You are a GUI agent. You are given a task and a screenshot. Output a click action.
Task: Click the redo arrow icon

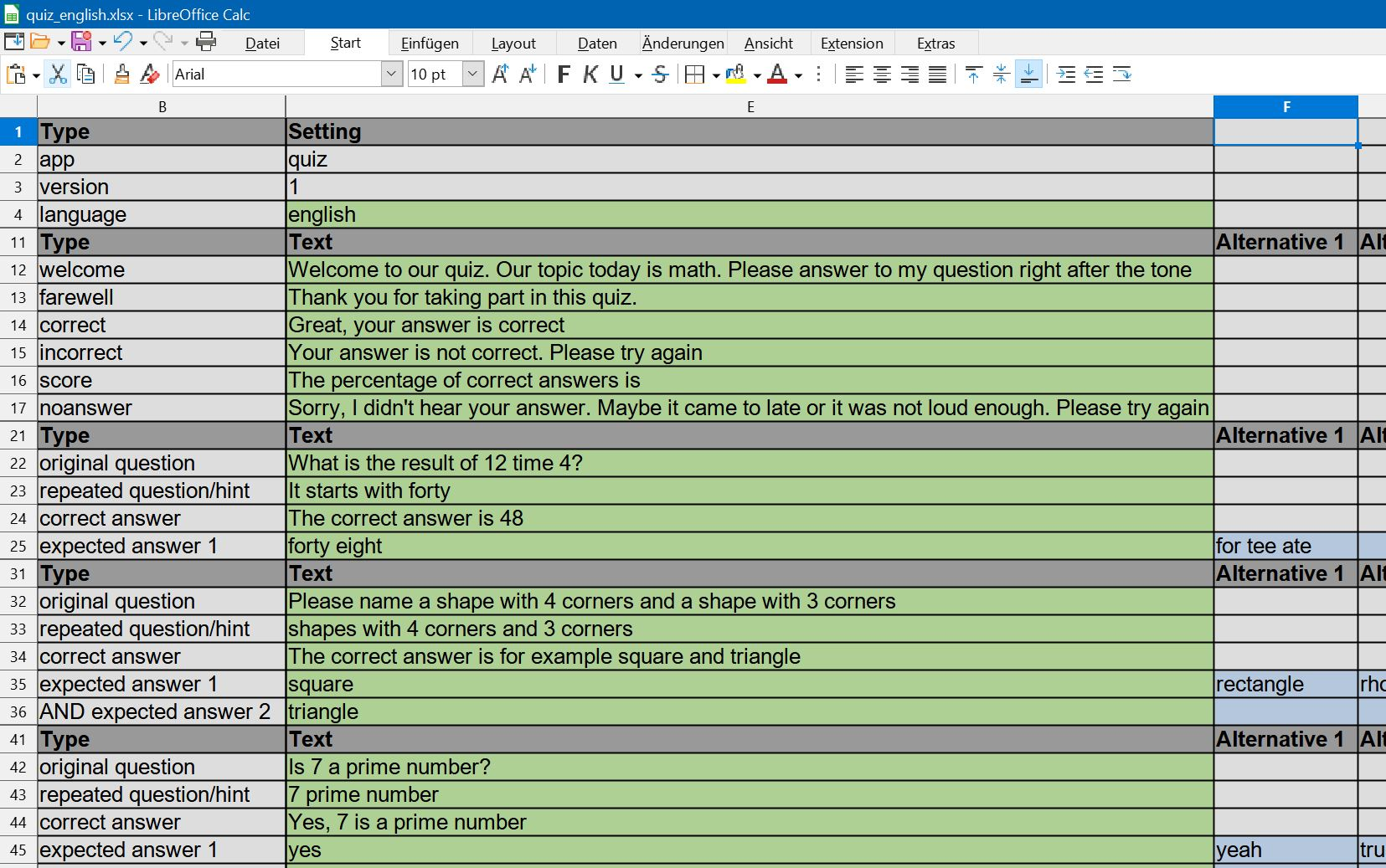point(163,42)
